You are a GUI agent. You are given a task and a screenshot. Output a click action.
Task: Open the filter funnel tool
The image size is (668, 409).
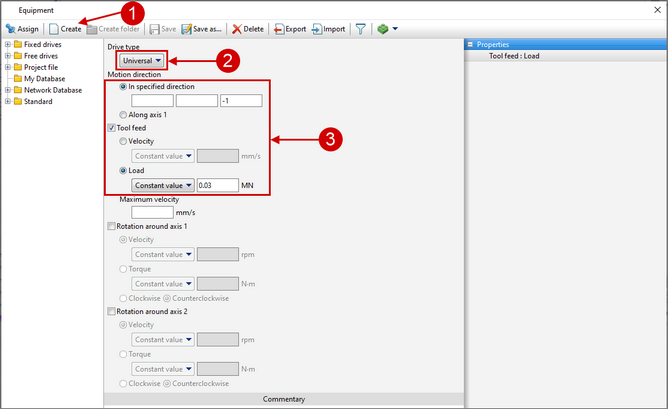tap(361, 29)
